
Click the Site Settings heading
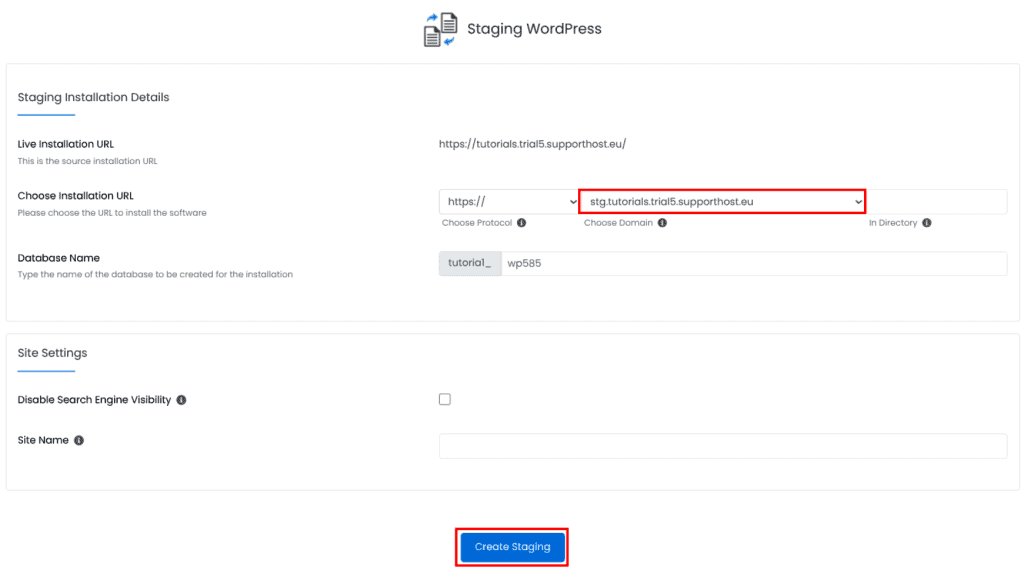tap(52, 353)
